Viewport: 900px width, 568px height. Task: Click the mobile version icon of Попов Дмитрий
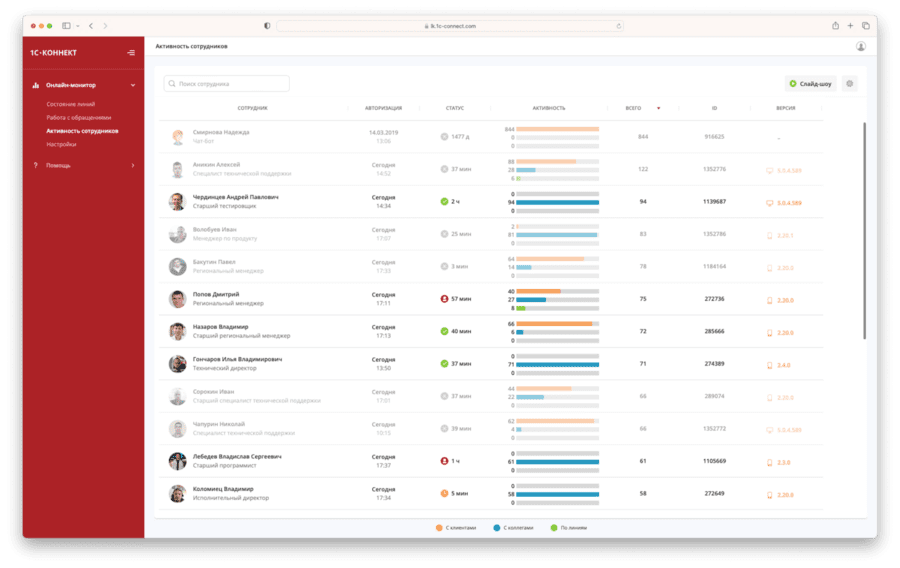(770, 301)
